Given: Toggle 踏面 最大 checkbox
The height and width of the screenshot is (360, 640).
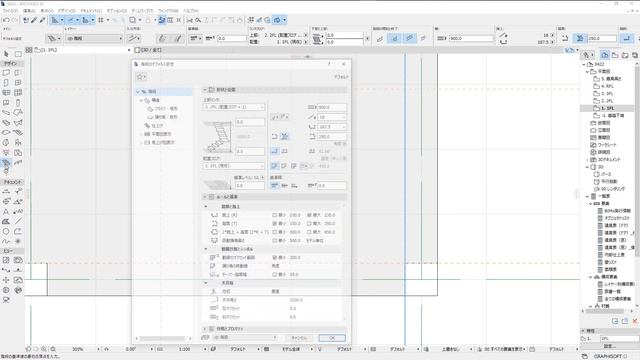Looking at the screenshot, I should tap(309, 224).
